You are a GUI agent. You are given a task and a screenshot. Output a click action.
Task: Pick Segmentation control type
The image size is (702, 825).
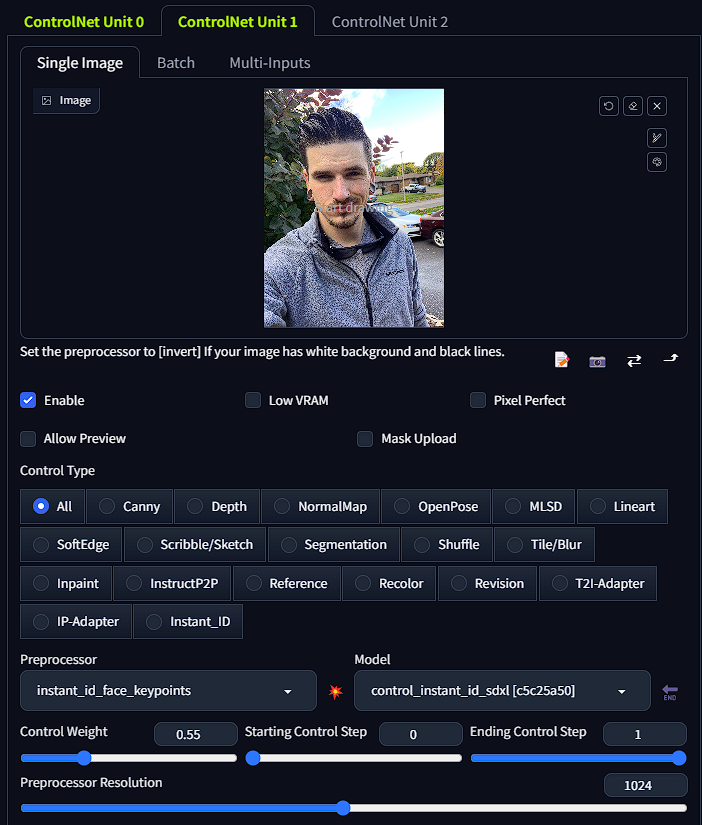[334, 545]
